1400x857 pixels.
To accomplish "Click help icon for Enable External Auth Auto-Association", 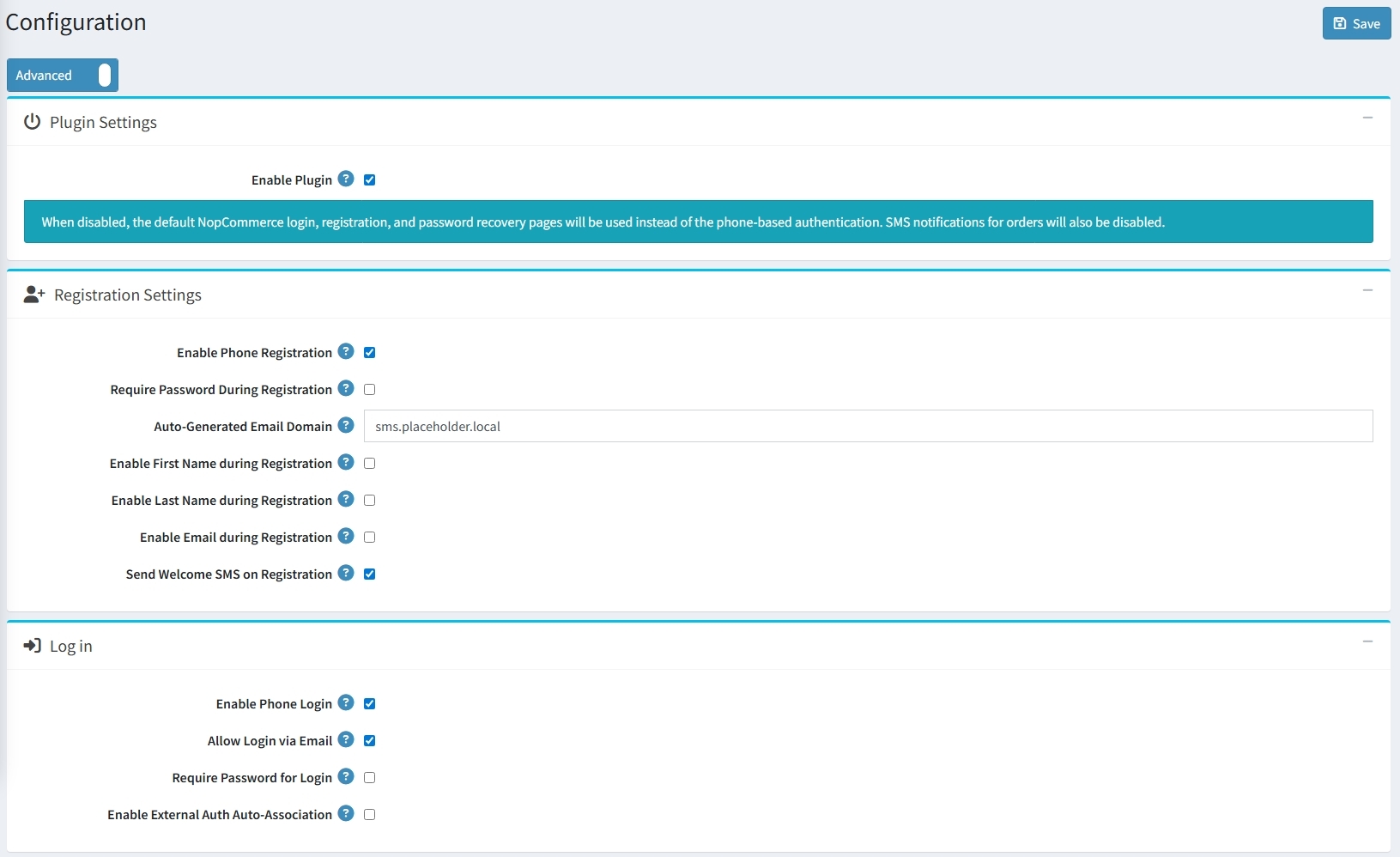I will tap(346, 813).
